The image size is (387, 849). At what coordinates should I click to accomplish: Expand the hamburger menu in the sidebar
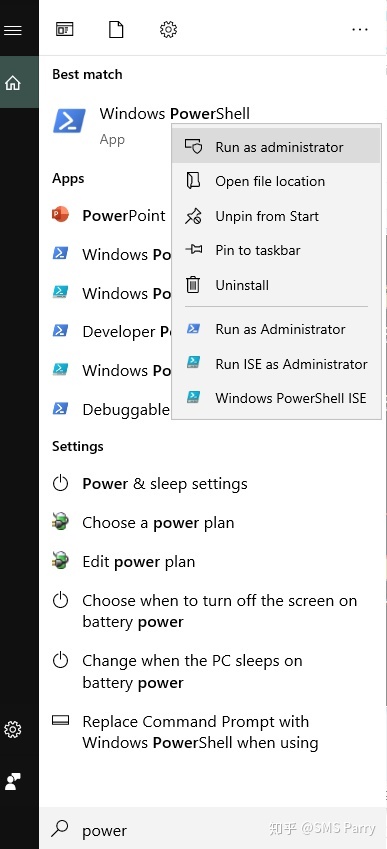(x=12, y=30)
